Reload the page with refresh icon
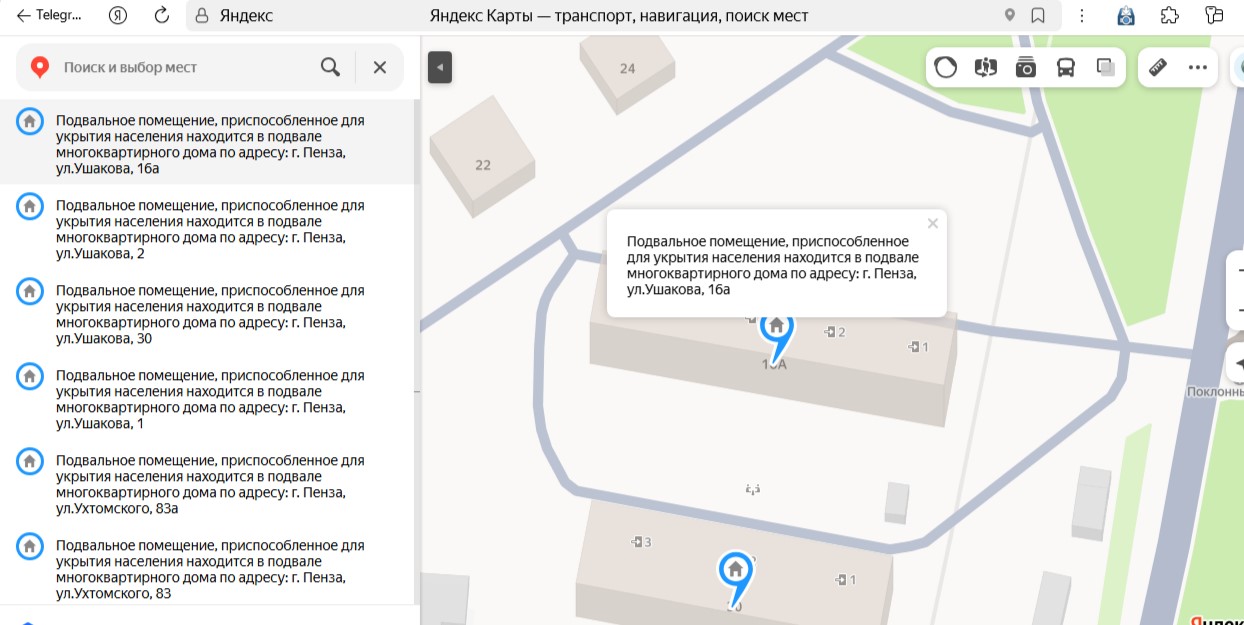The width and height of the screenshot is (1244, 625). (162, 16)
